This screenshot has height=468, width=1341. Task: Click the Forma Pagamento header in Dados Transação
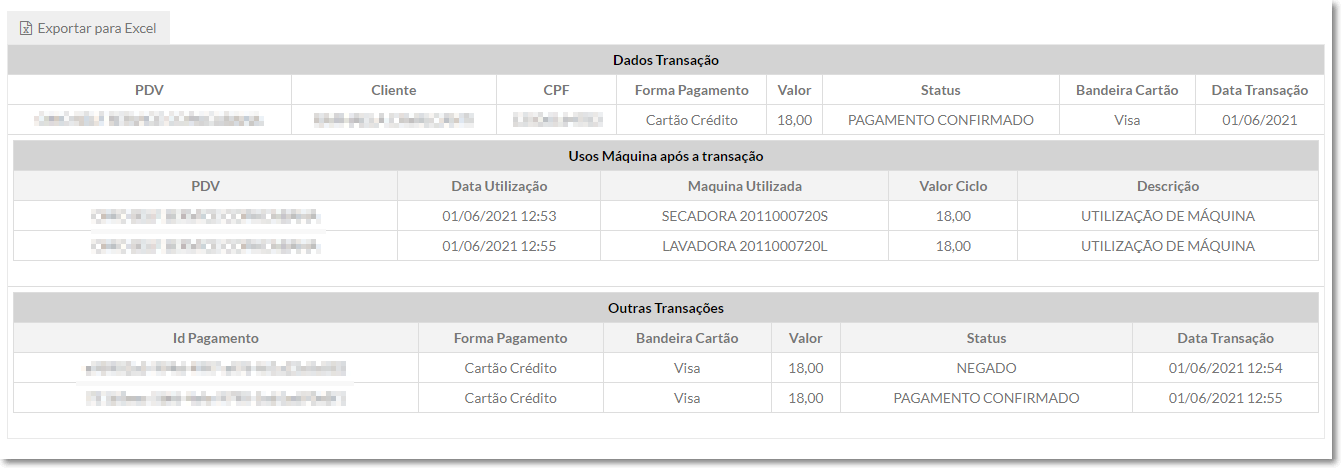(x=692, y=90)
